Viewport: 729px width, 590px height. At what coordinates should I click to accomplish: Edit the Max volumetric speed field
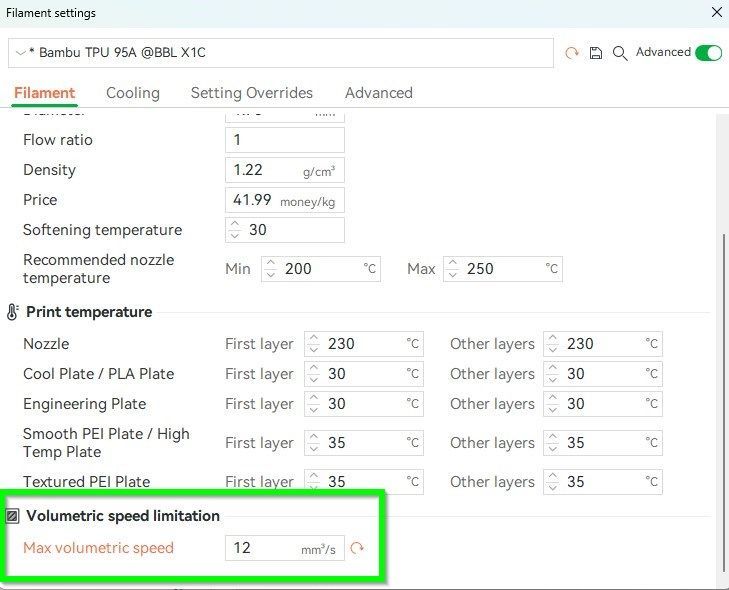[x=285, y=548]
